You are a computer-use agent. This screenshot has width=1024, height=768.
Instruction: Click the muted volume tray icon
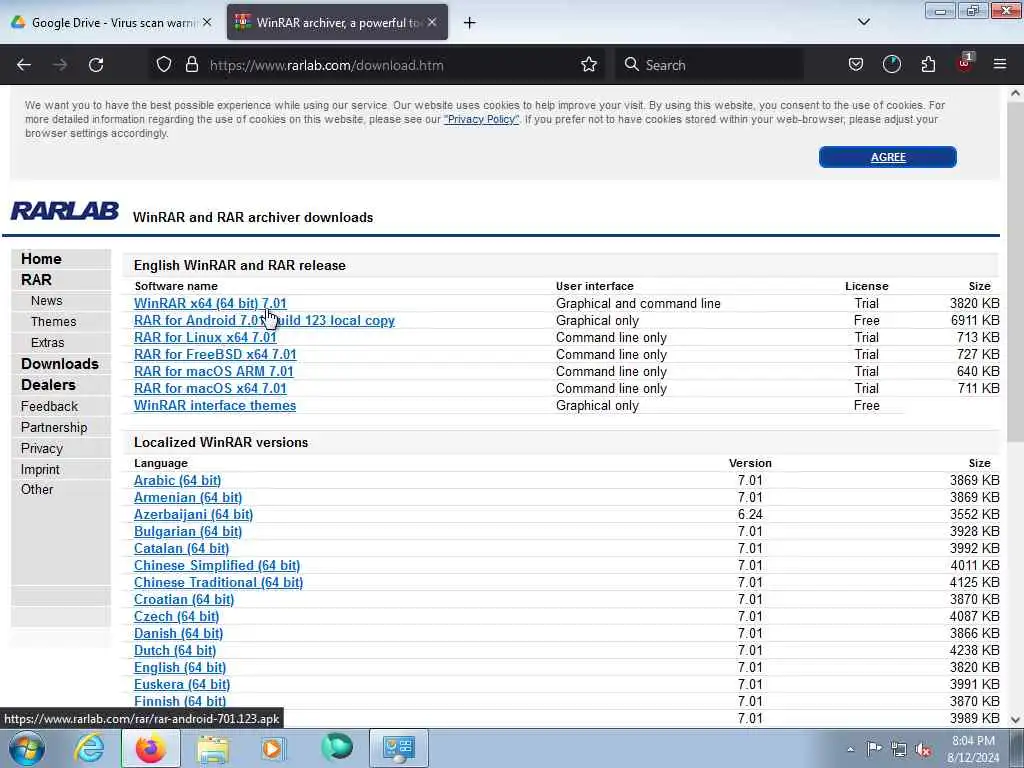(923, 750)
